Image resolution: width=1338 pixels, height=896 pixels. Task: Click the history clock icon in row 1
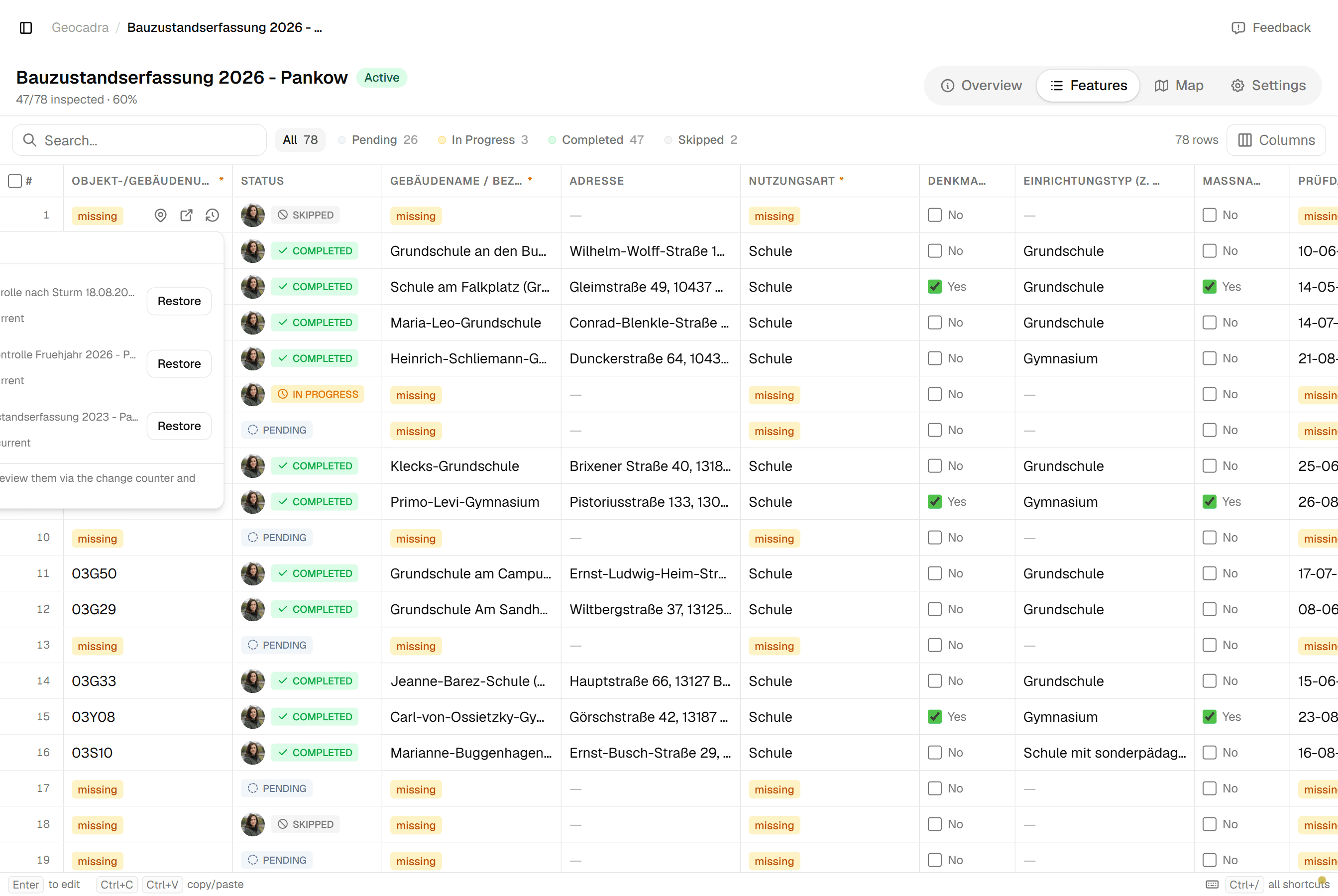coord(212,216)
